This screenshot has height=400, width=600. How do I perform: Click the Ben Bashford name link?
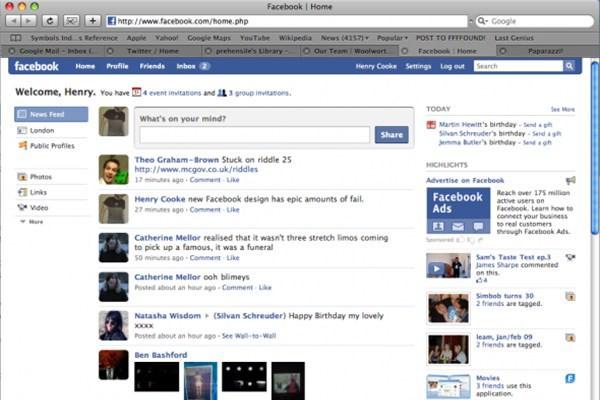[x=161, y=355]
